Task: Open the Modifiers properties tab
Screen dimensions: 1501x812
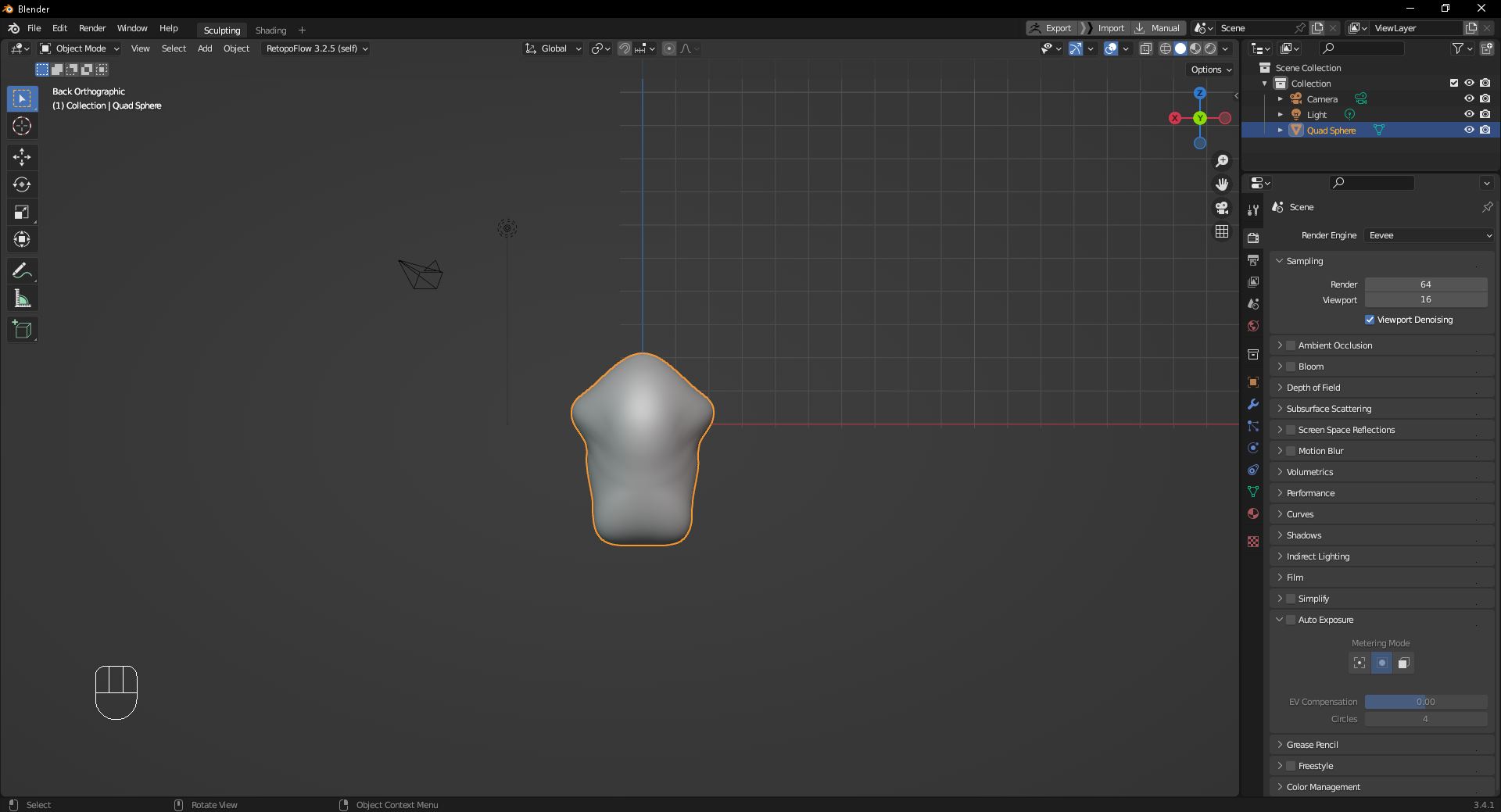Action: 1253,404
